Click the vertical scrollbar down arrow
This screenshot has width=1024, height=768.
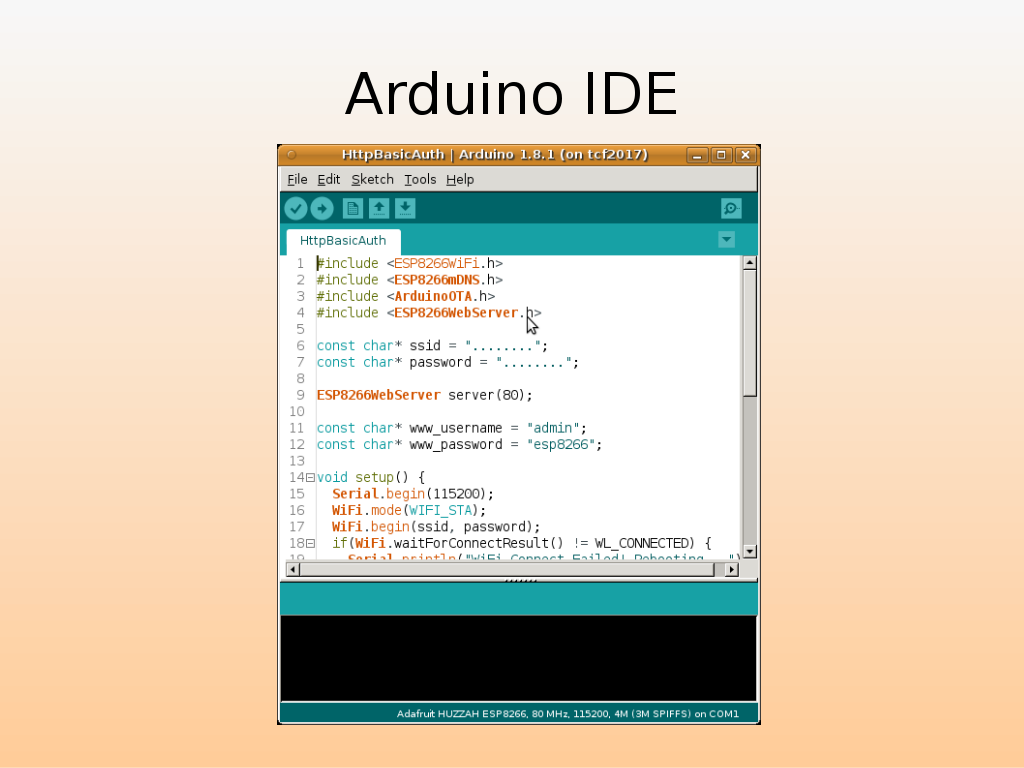click(750, 551)
